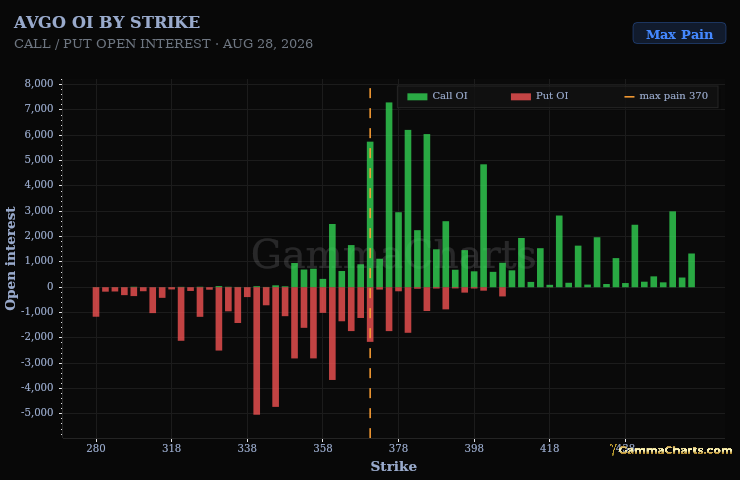Image resolution: width=740 pixels, height=480 pixels.
Task: Toggle the max pain 370 legend entry
Action: coord(666,96)
